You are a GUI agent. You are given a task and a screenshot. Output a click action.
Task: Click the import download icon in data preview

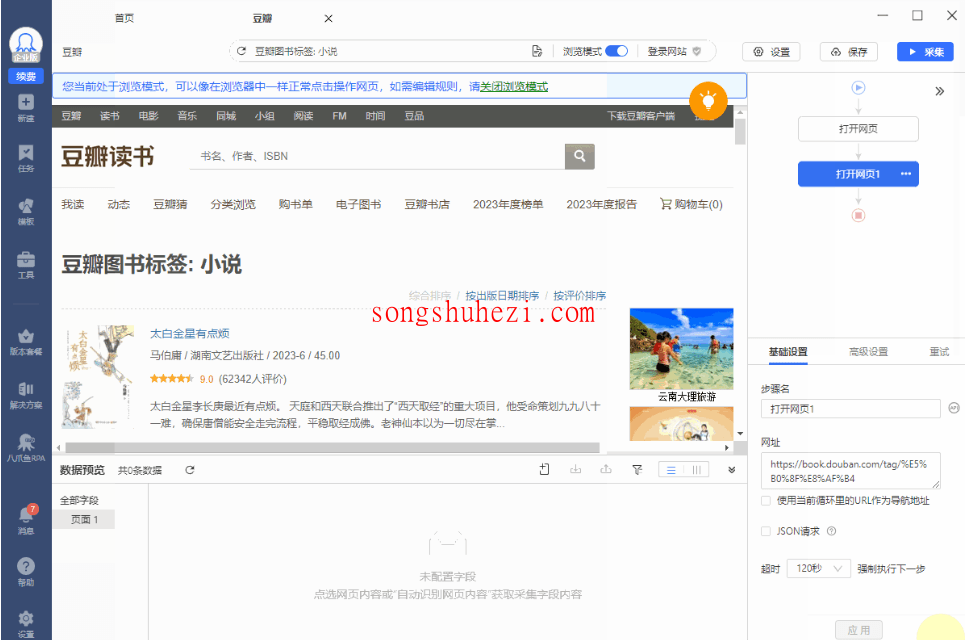click(x=575, y=470)
